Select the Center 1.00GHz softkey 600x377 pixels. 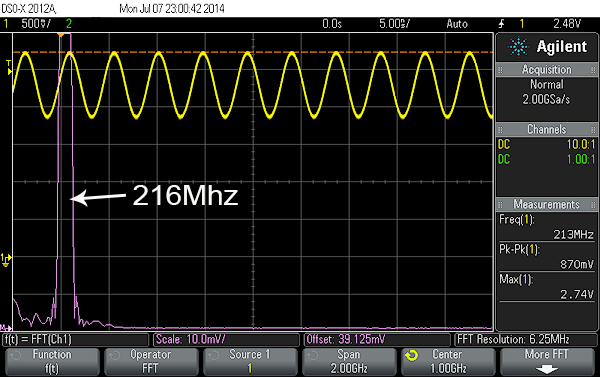[448, 361]
